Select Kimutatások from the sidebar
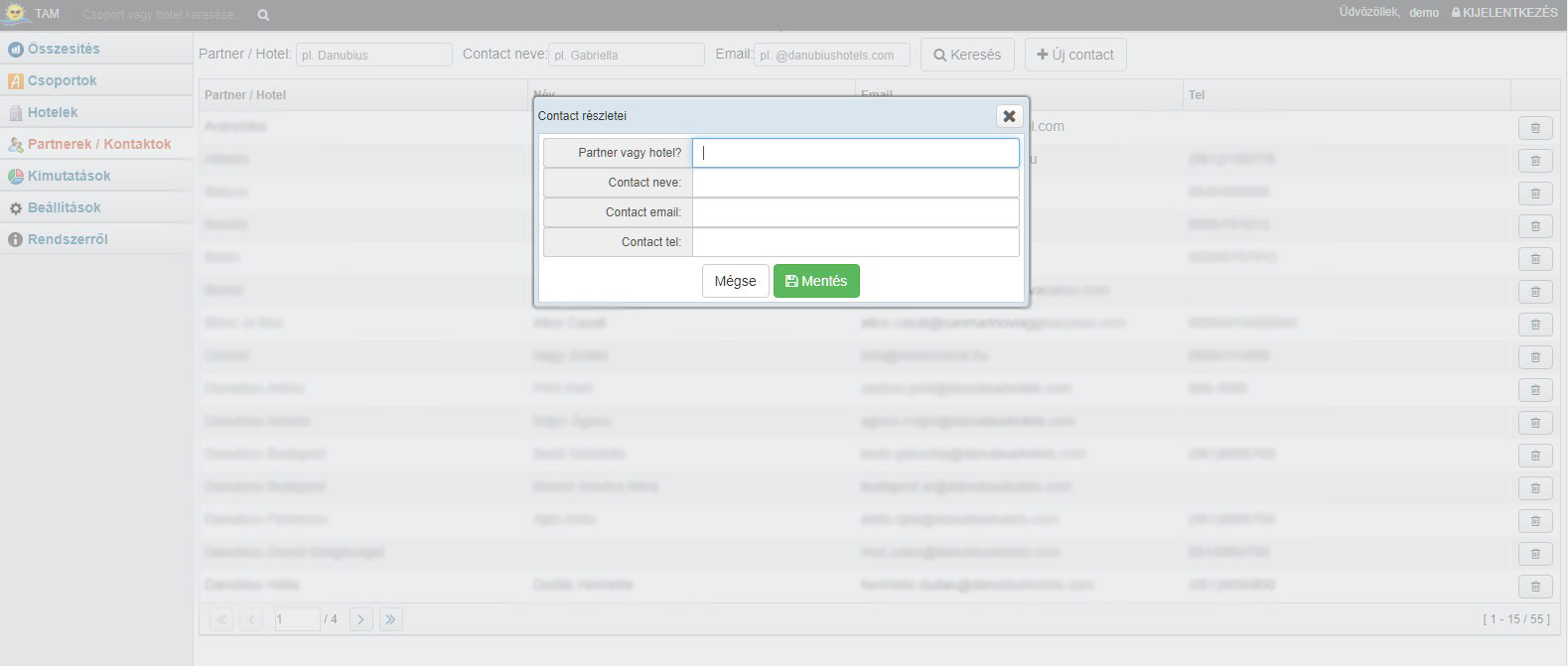The image size is (1568, 666). [69, 176]
